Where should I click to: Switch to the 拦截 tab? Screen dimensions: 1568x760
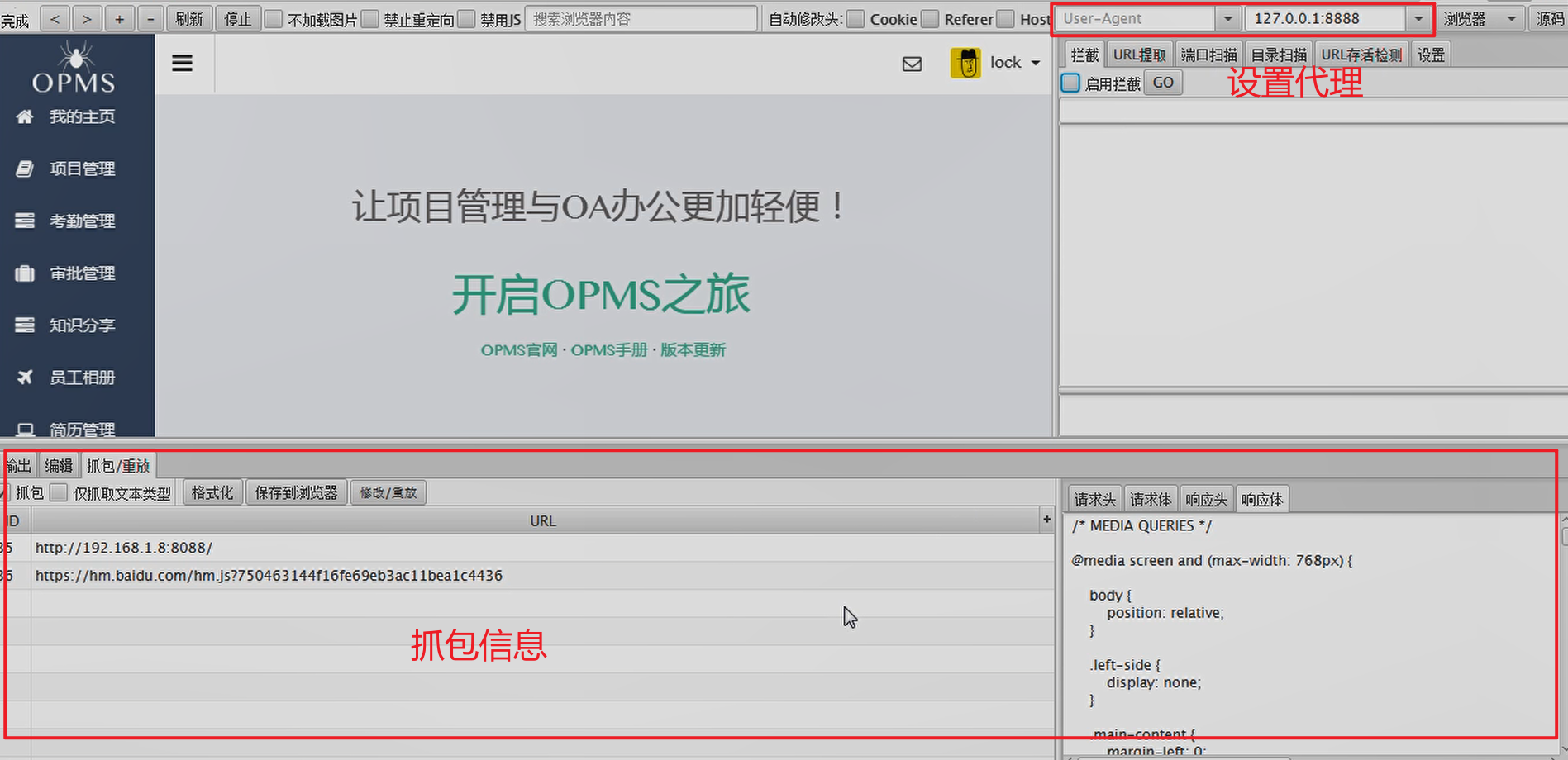click(x=1084, y=55)
